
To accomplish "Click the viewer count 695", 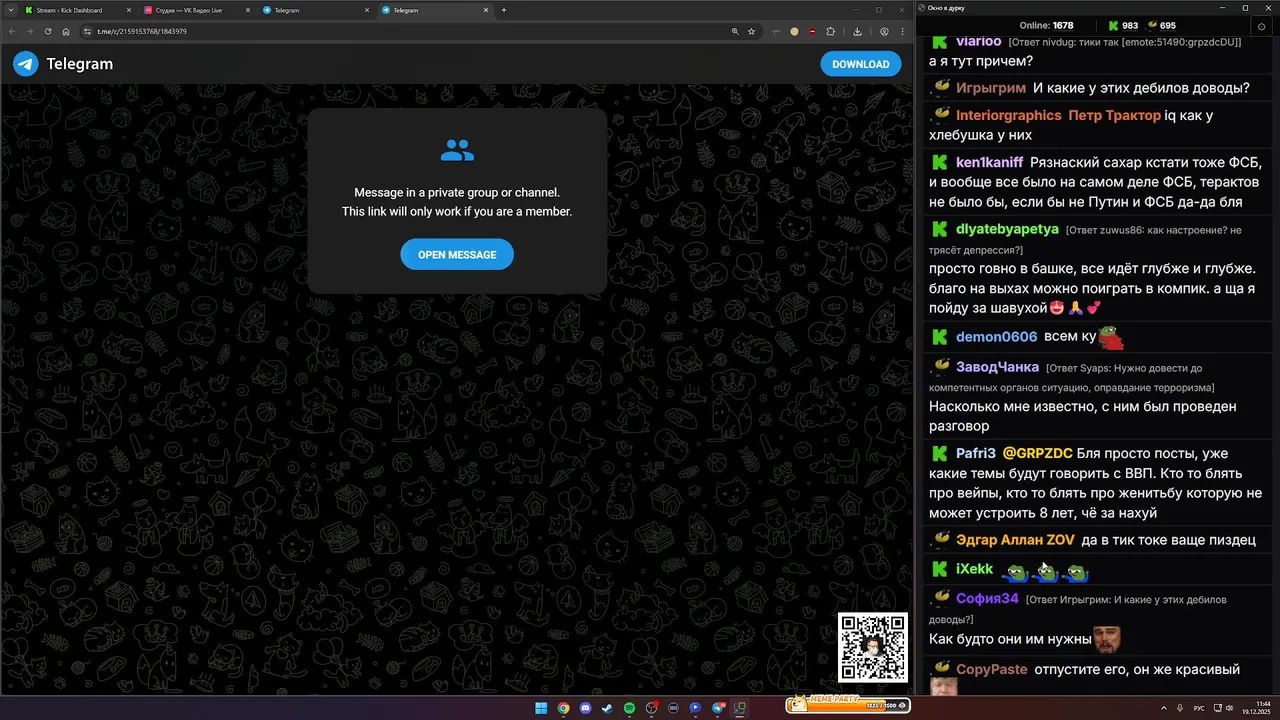I will click(x=1161, y=25).
